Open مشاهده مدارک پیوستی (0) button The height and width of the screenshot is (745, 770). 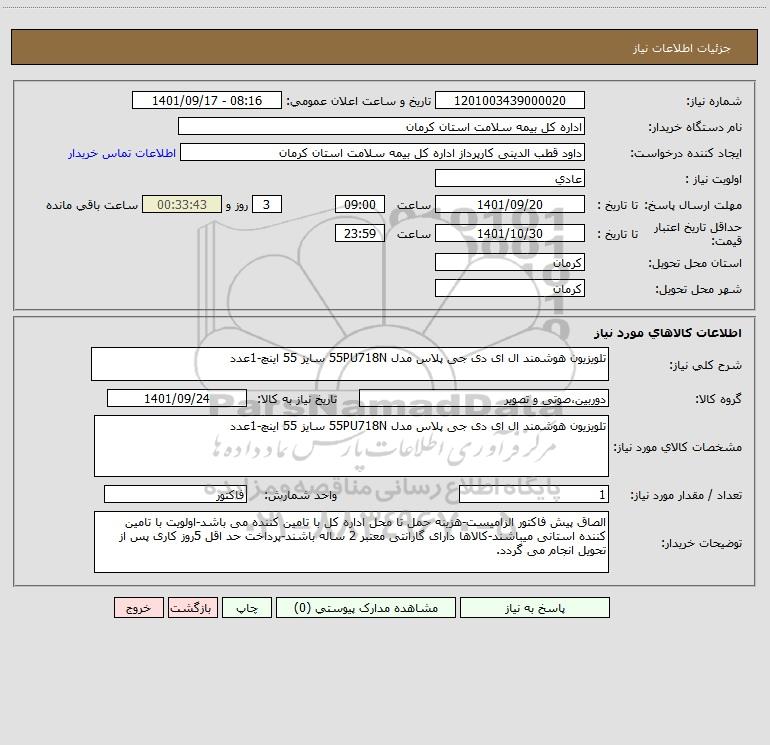366,608
